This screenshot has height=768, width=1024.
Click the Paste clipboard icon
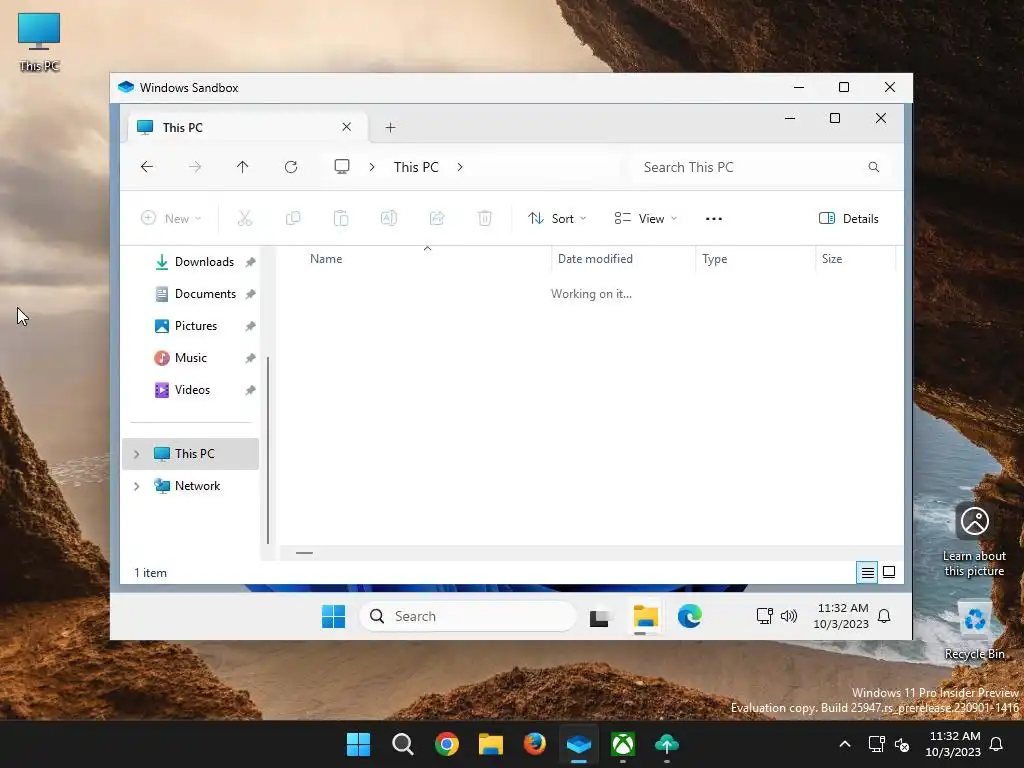[341, 218]
